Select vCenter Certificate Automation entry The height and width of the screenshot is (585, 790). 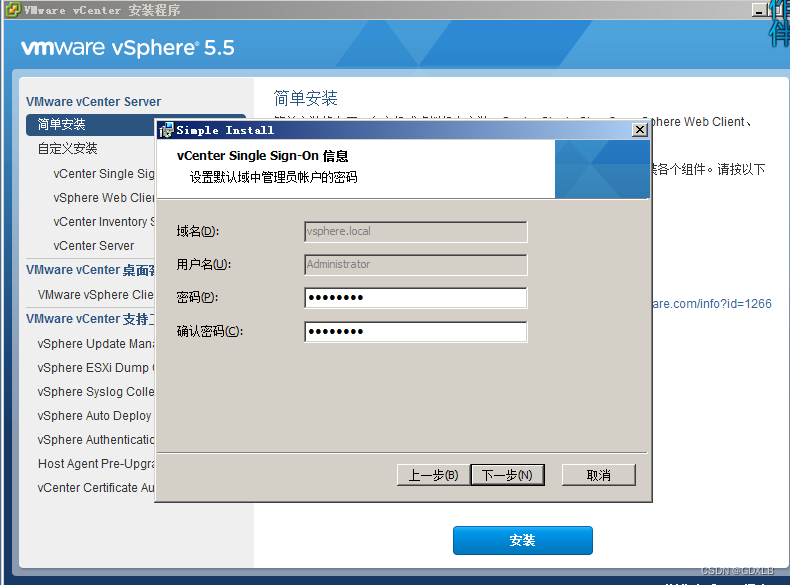96,488
